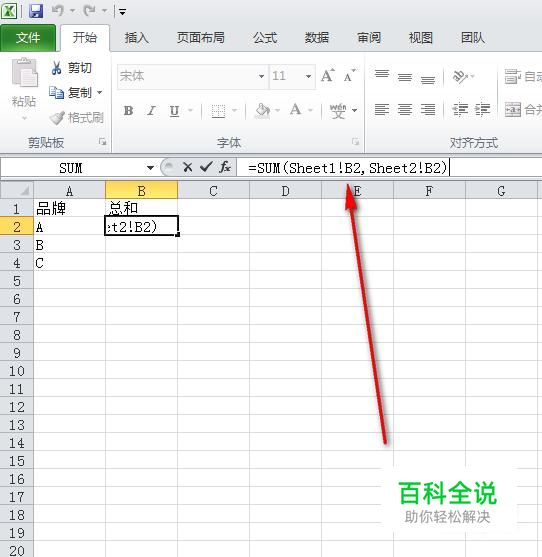Switch to the 团队 (Team) tab
The height and width of the screenshot is (557, 542).
[473, 38]
